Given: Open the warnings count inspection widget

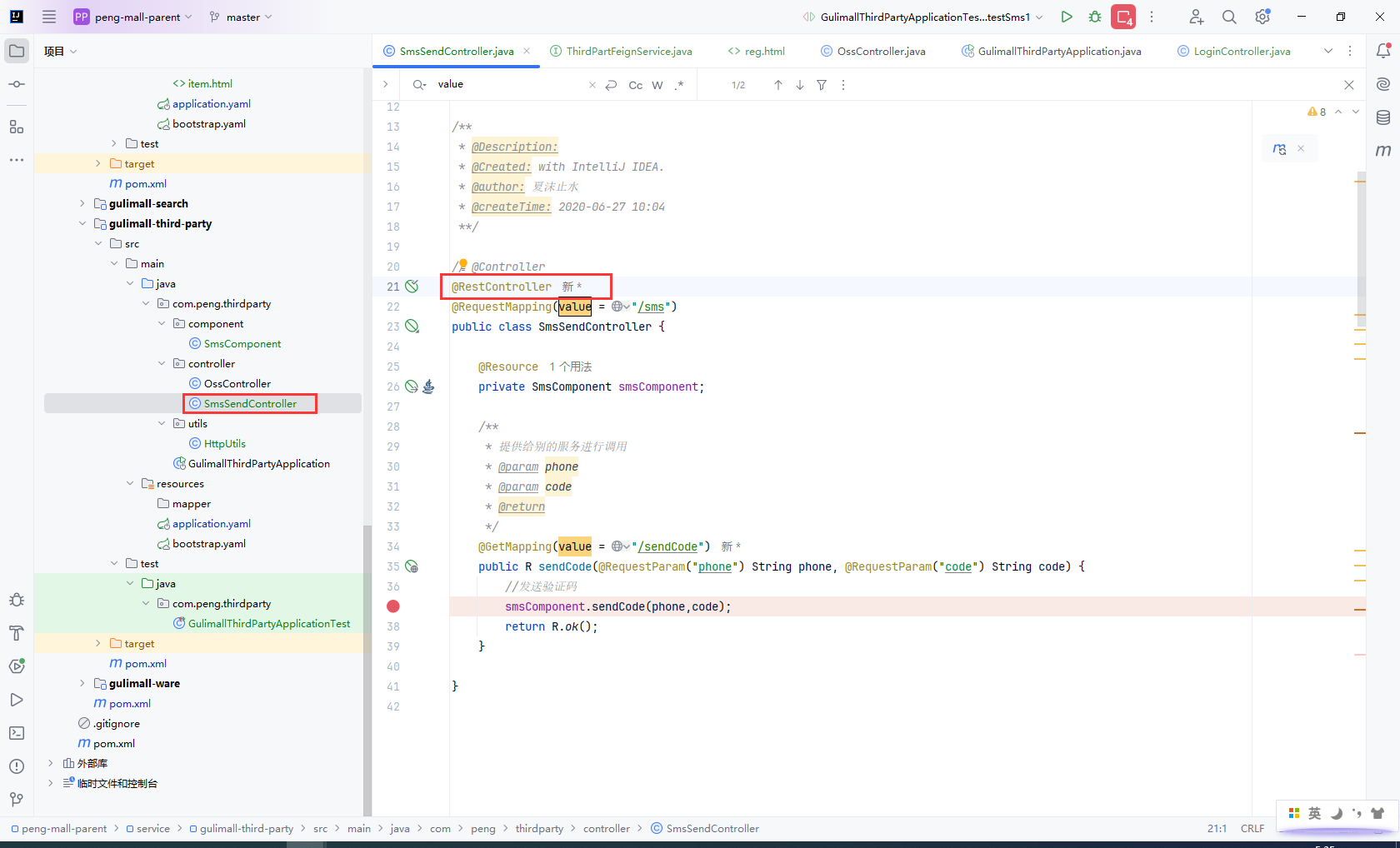Looking at the screenshot, I should [x=1317, y=112].
